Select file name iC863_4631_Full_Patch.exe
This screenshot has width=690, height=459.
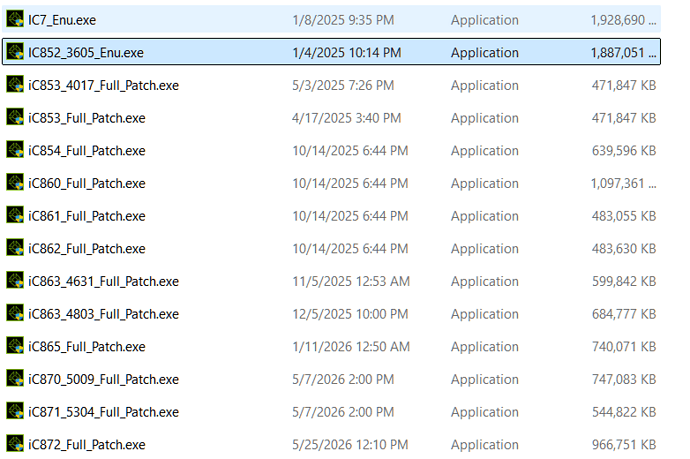coord(103,281)
